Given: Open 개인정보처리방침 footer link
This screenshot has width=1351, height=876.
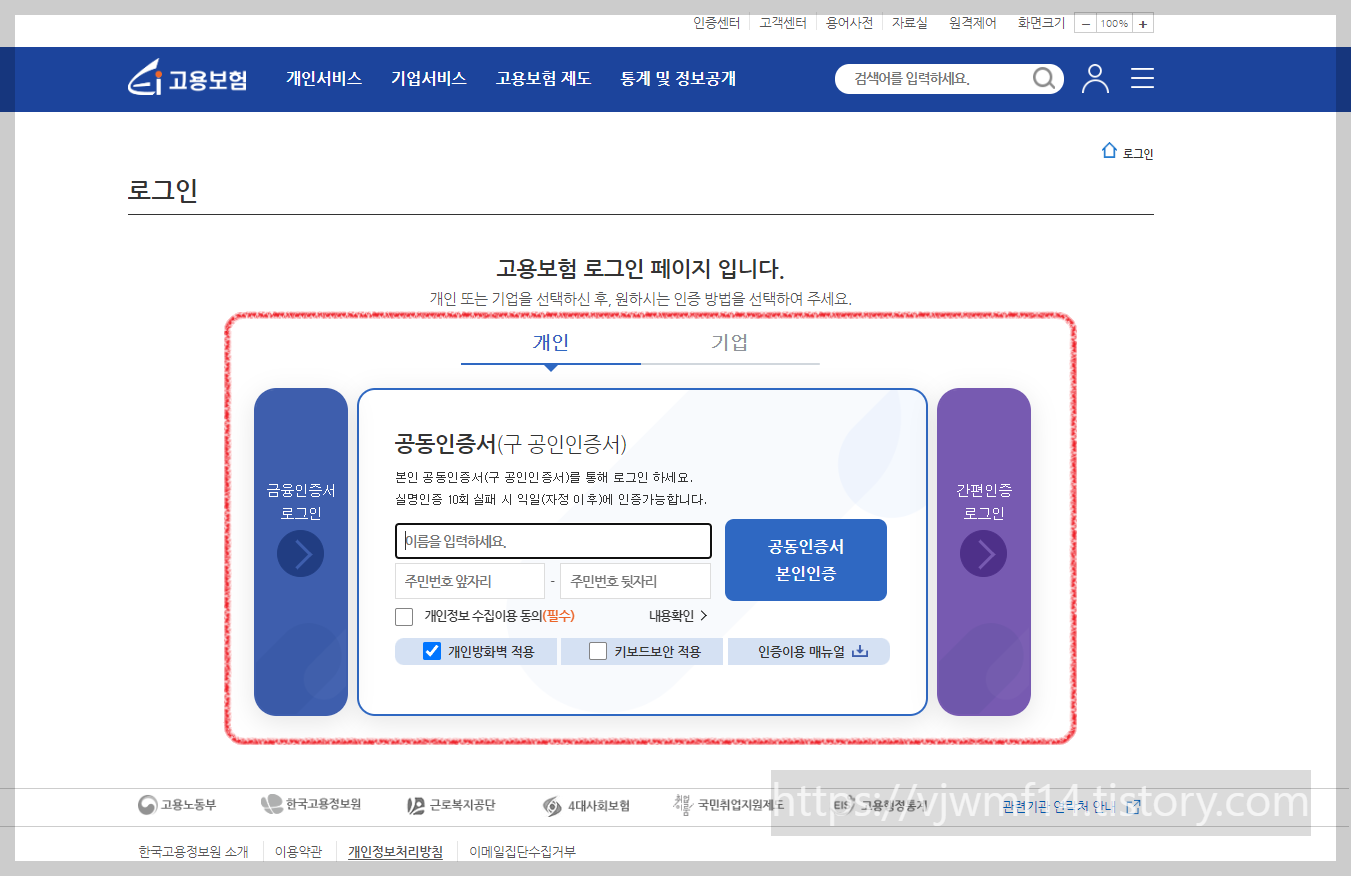Looking at the screenshot, I should click(x=395, y=852).
